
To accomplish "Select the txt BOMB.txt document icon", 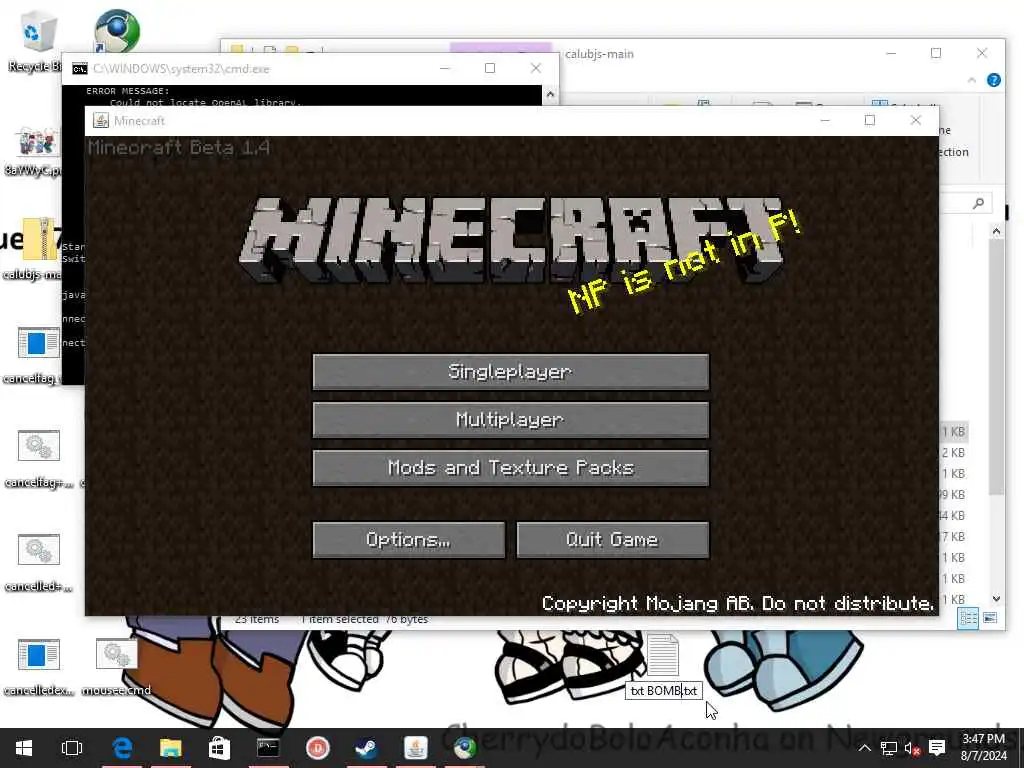I will coord(663,655).
